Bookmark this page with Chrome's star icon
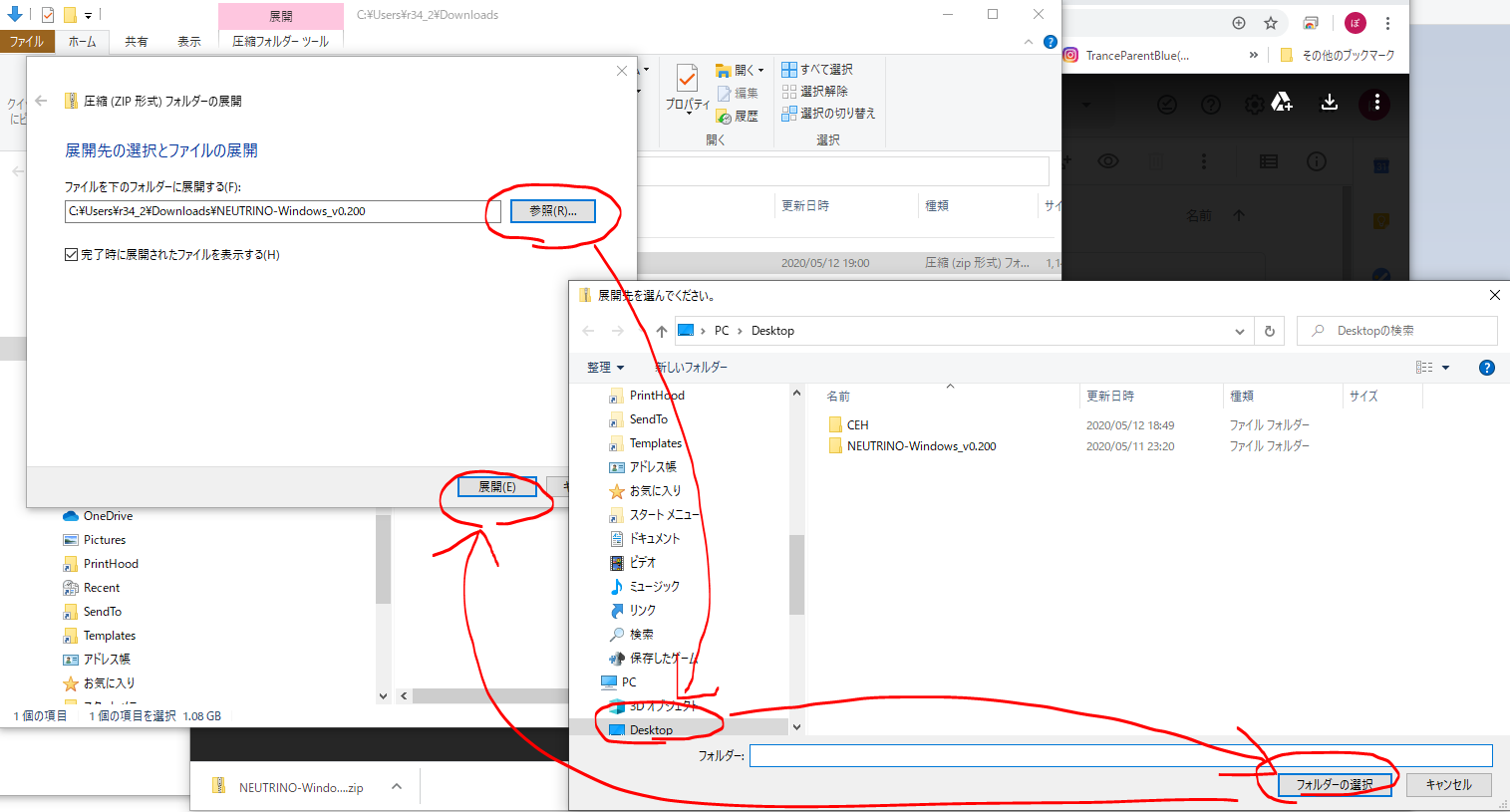This screenshot has height=812, width=1510. (1271, 23)
